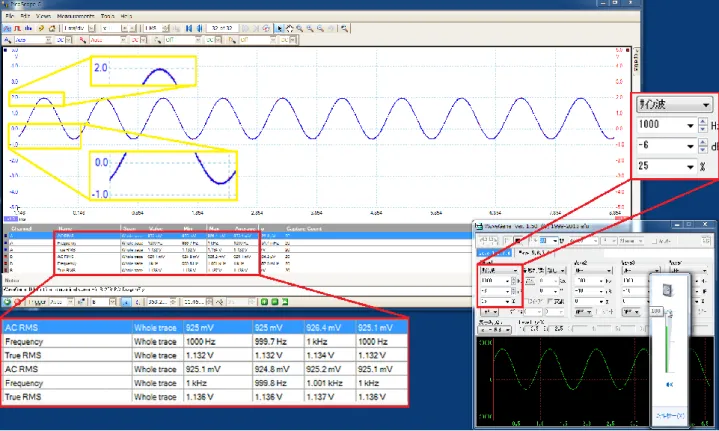Open Channel B options icon

[x=82, y=40]
